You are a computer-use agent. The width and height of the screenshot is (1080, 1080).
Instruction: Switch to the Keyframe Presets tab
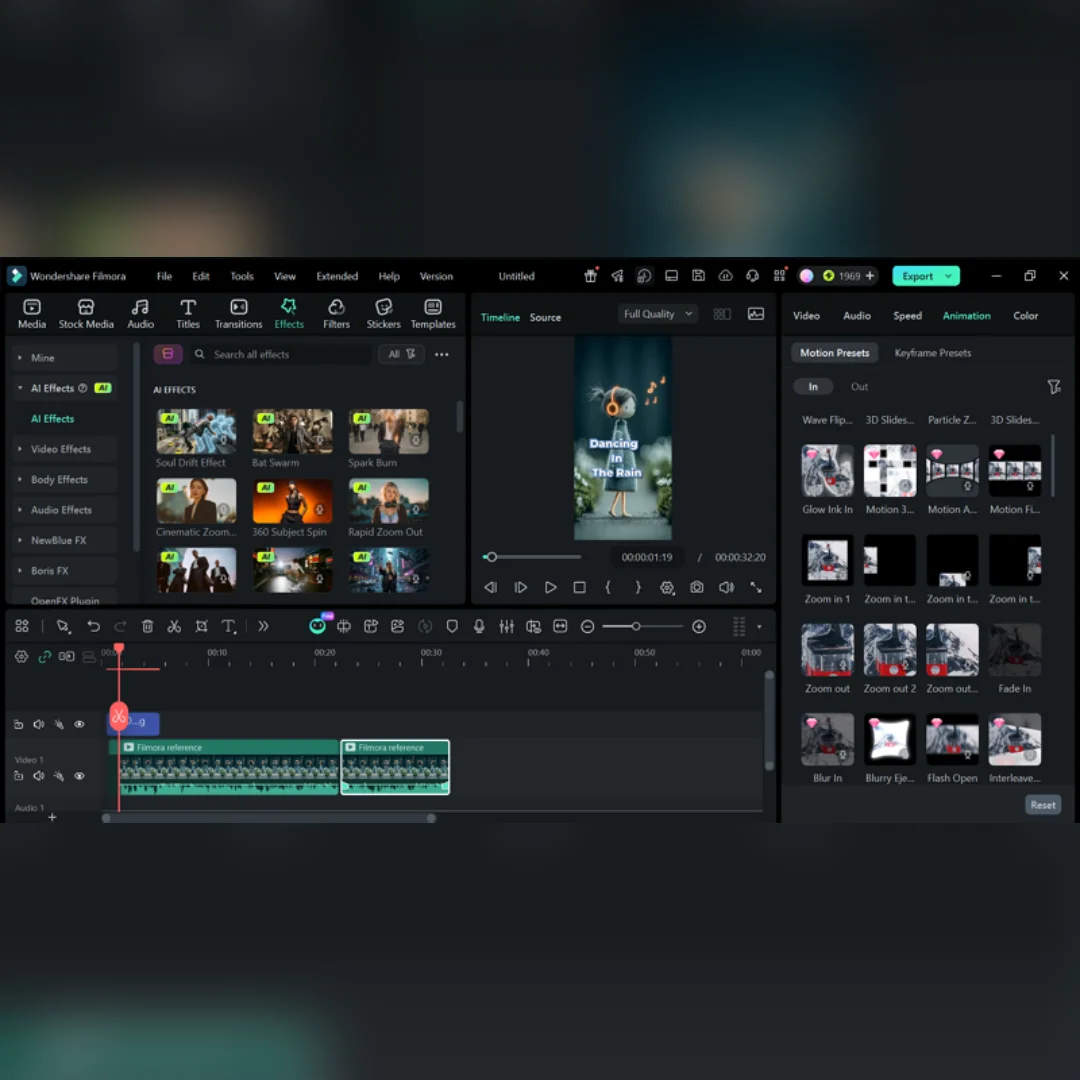pyautogui.click(x=933, y=353)
